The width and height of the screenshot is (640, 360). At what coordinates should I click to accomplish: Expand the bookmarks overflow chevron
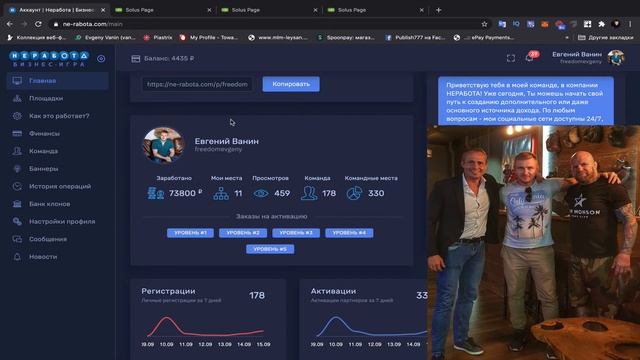click(x=567, y=38)
